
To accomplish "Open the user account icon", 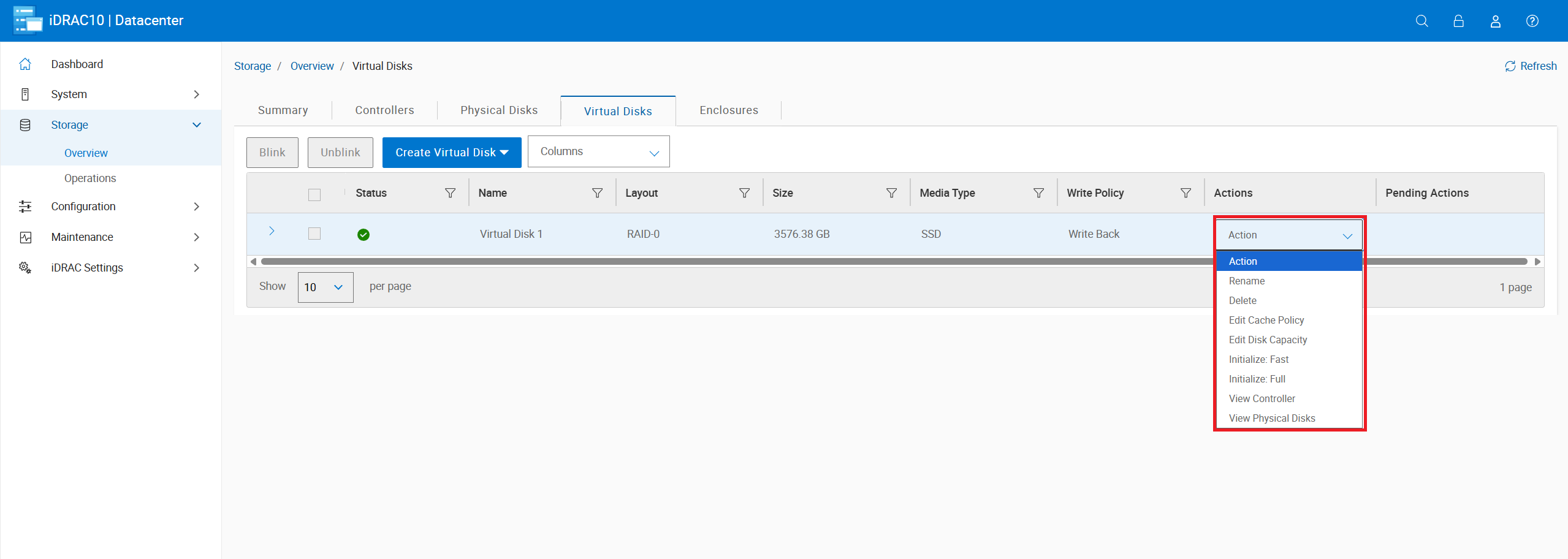I will (1496, 20).
